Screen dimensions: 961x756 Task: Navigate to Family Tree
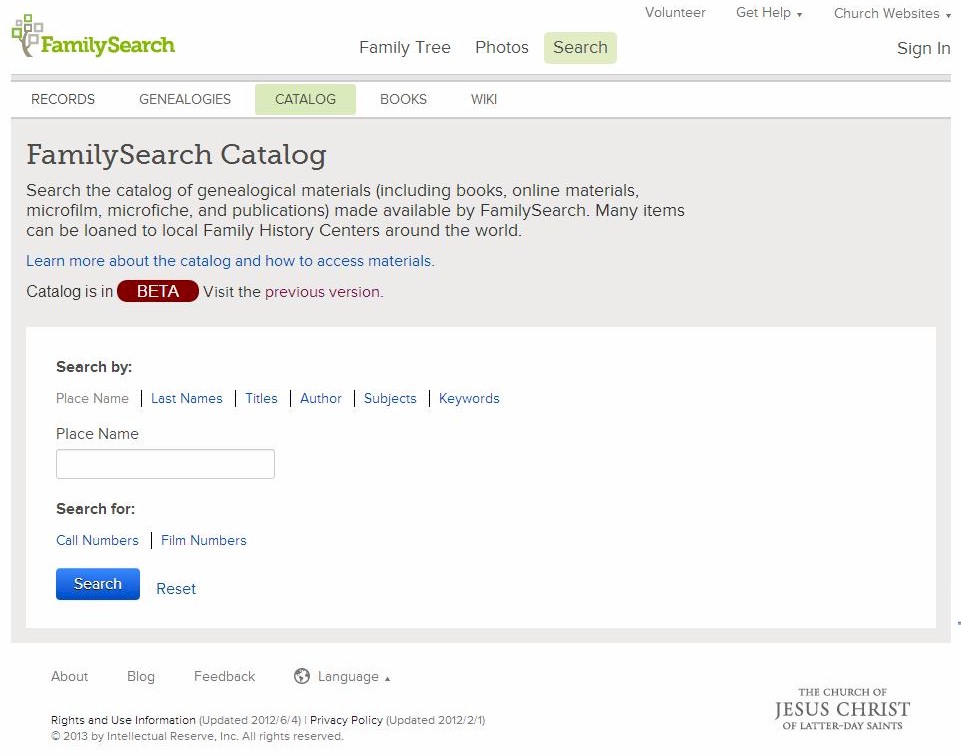pos(404,47)
